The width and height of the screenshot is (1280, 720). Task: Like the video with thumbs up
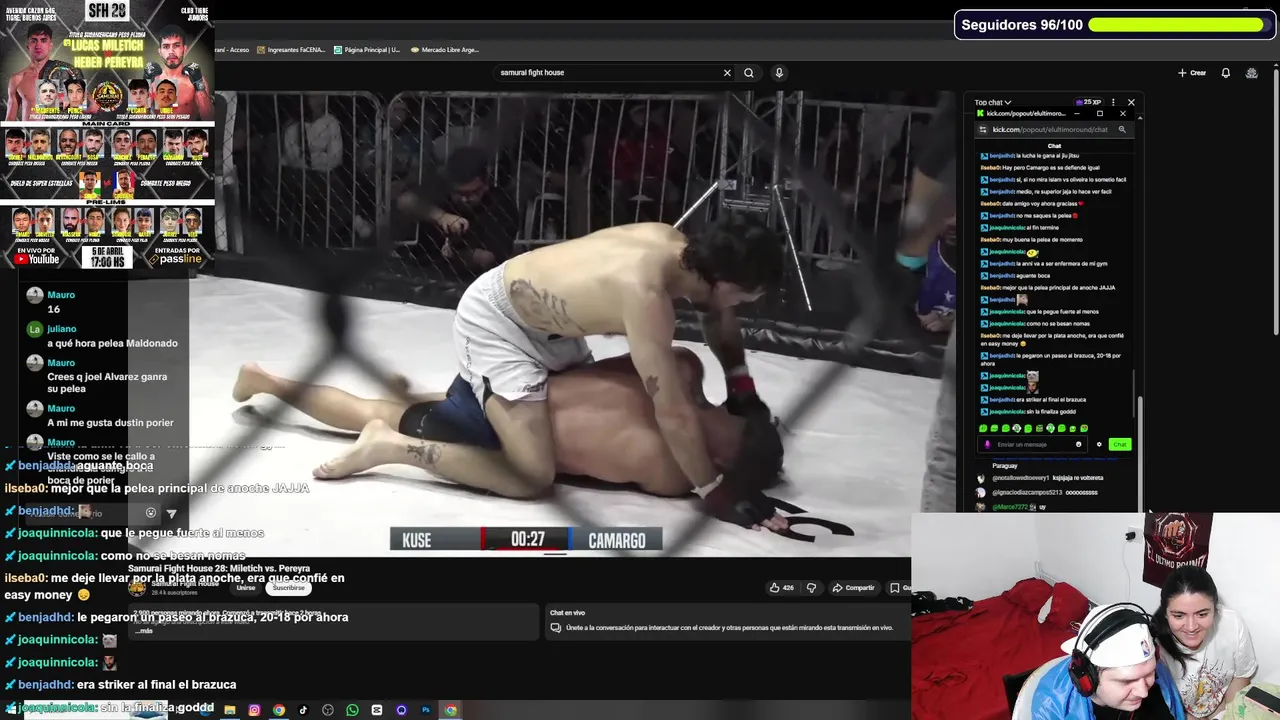click(781, 588)
